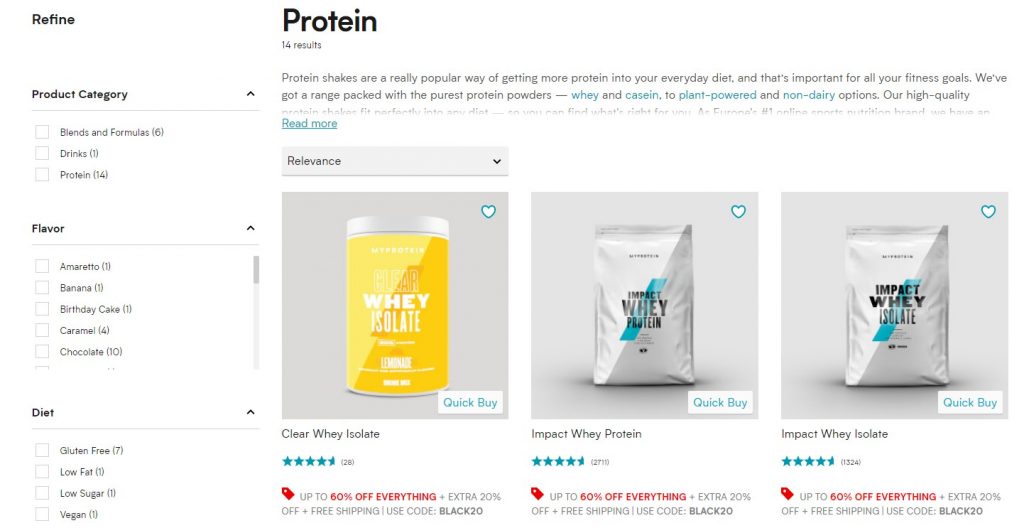Click heart icon on Impact Whey Protein
1024x528 pixels.
pos(738,212)
